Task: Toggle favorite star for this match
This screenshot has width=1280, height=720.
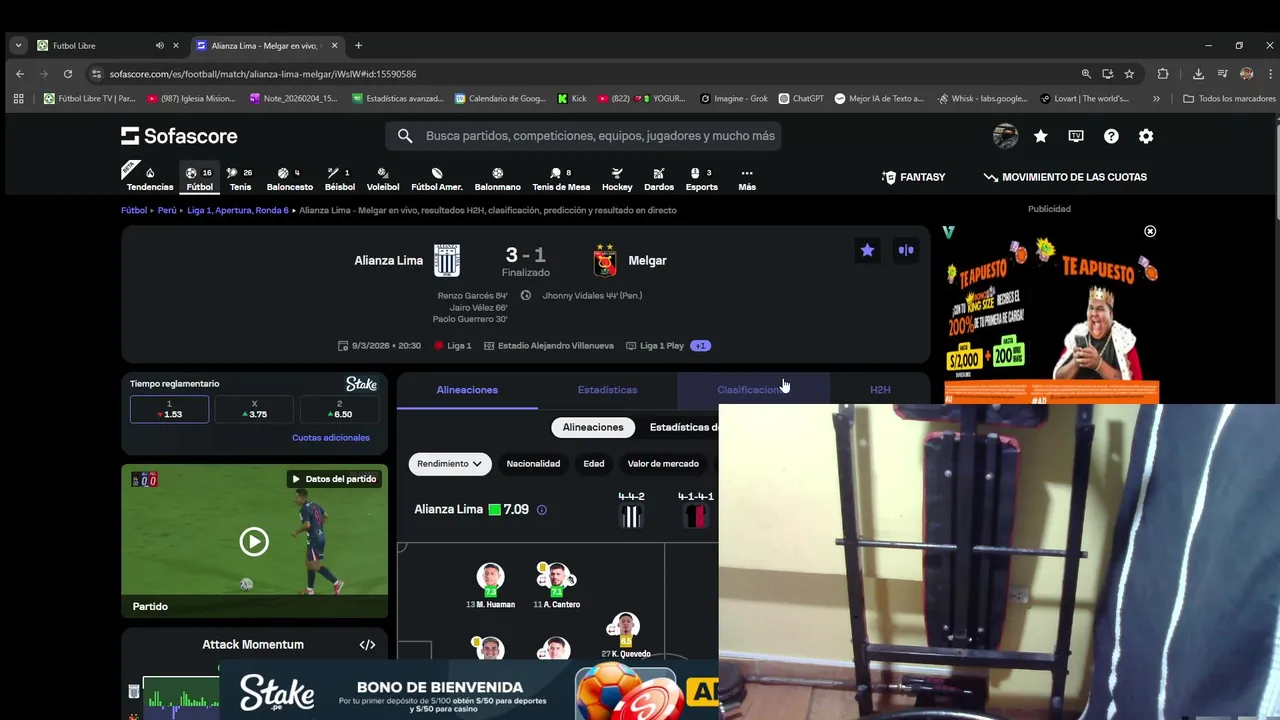Action: point(867,250)
